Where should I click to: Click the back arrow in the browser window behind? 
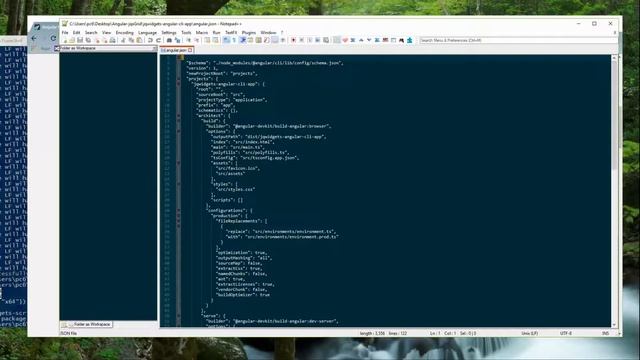(x=34, y=38)
